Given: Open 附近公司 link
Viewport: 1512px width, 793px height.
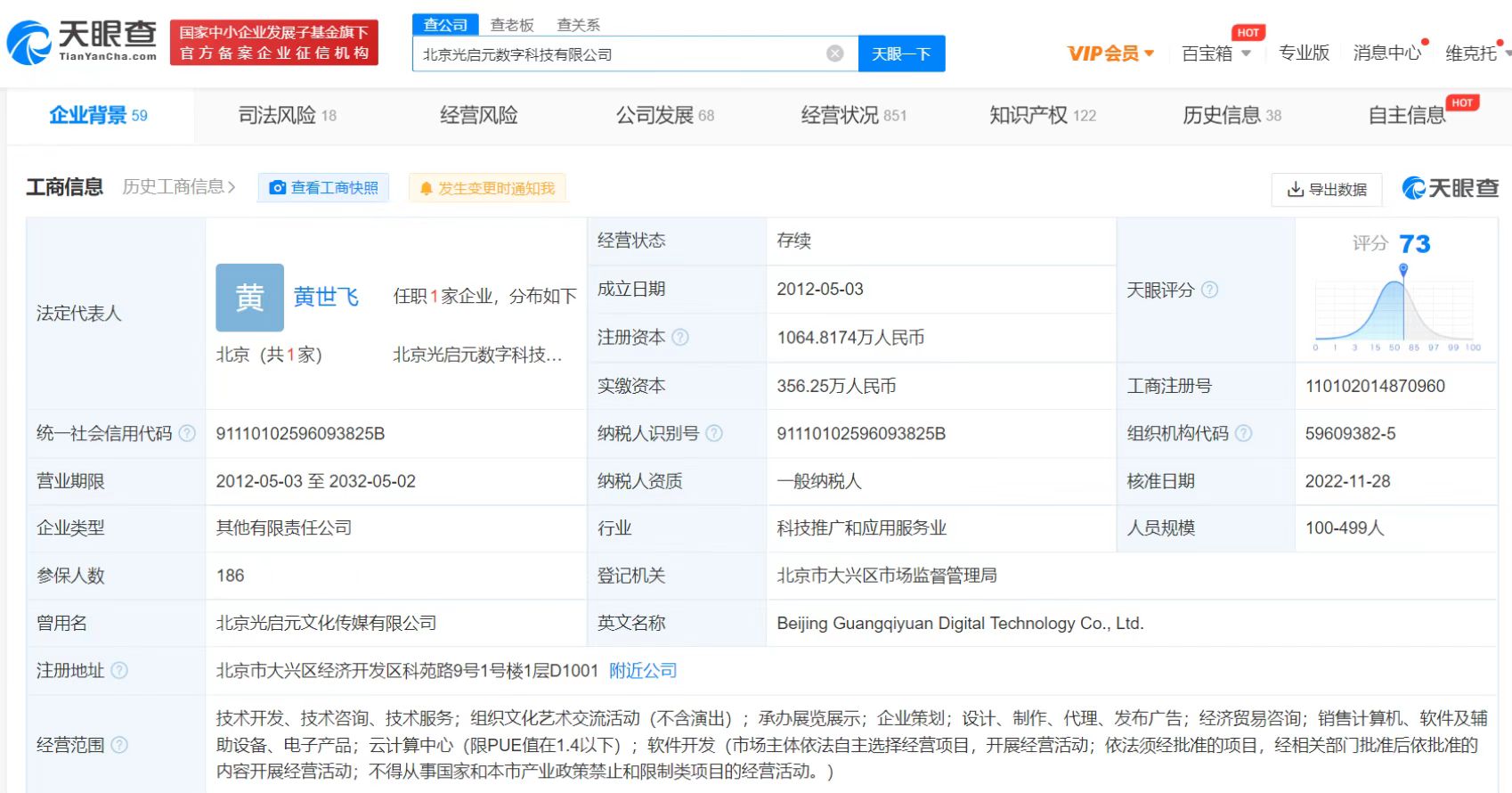Looking at the screenshot, I should coord(643,670).
